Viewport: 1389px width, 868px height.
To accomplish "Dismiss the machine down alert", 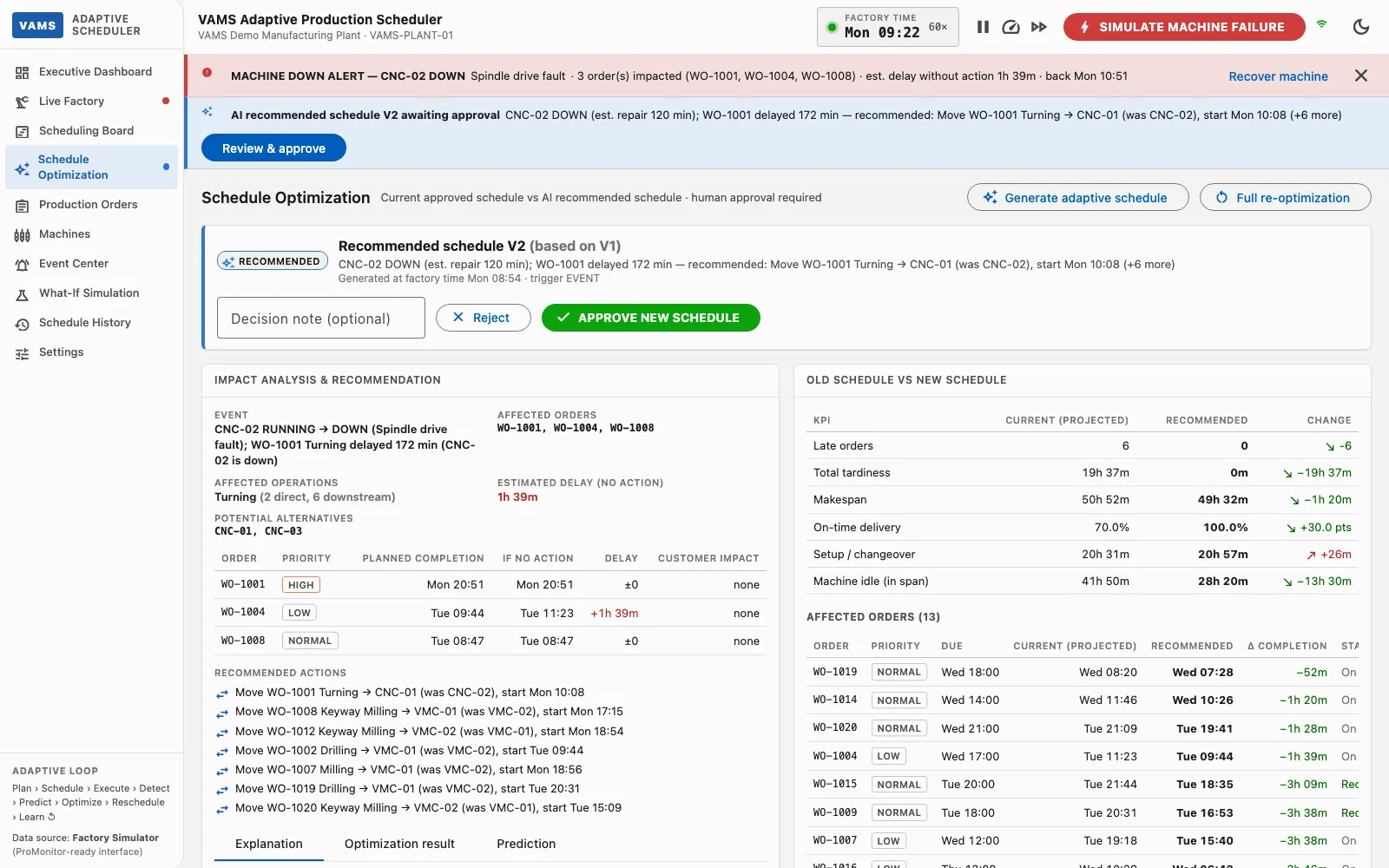I will click(1361, 76).
